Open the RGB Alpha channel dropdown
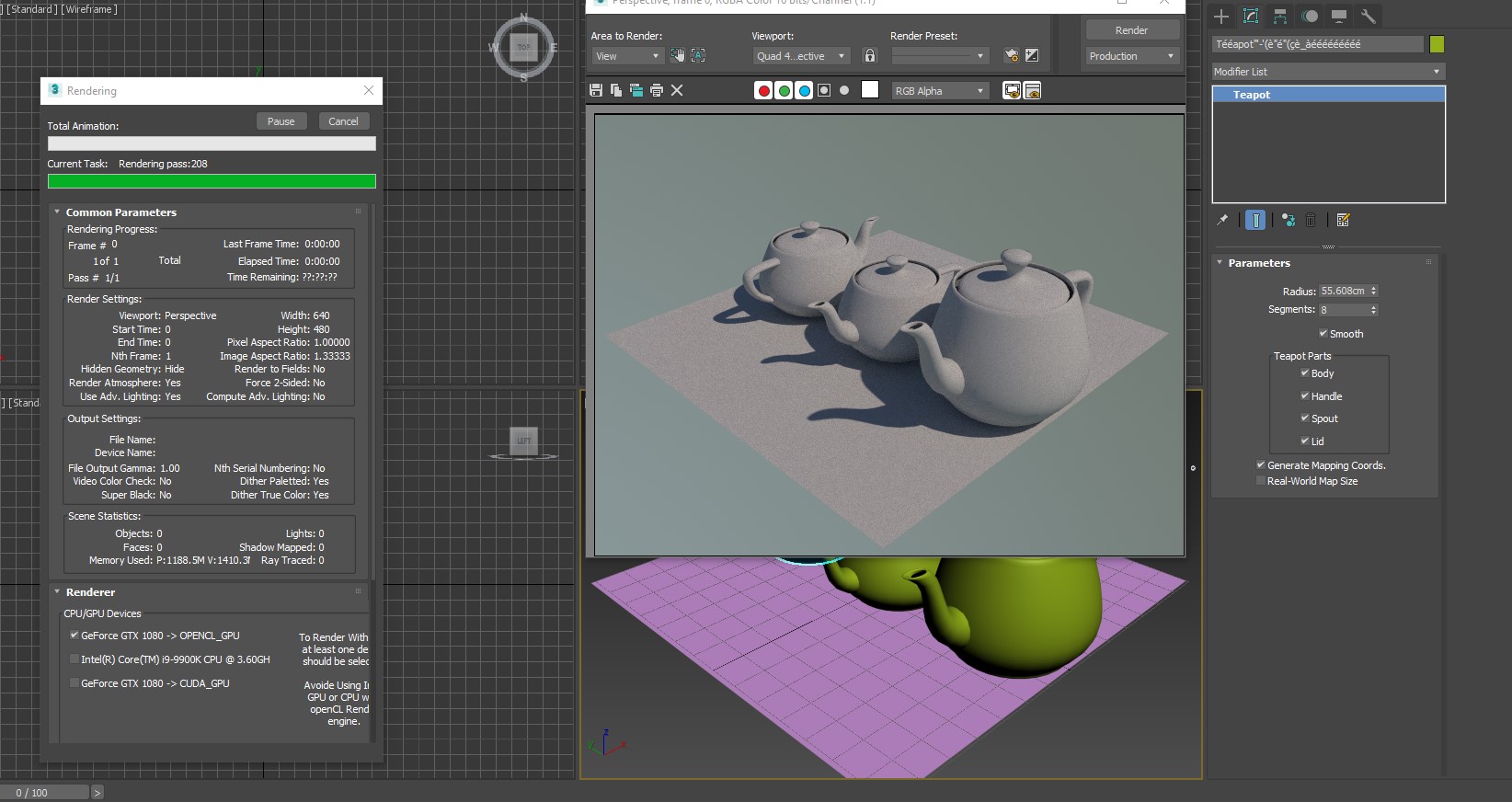Viewport: 1512px width, 802px height. [940, 91]
